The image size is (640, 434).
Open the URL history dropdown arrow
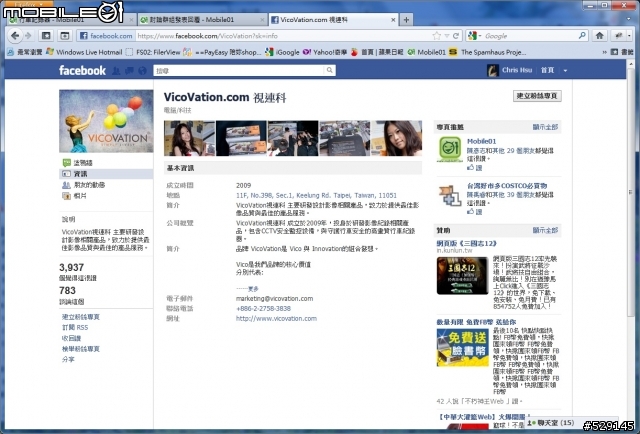[447, 36]
